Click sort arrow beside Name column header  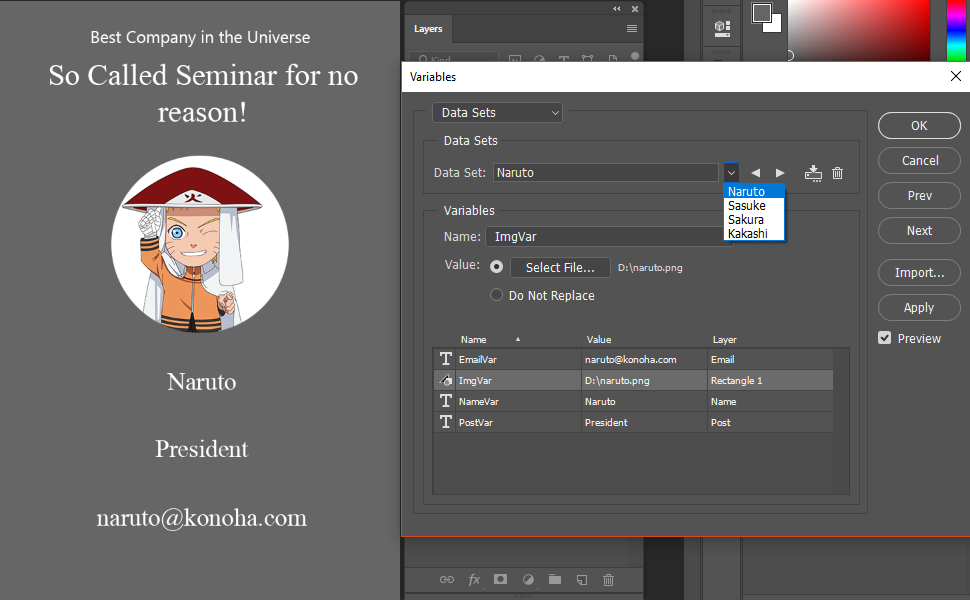(x=518, y=340)
